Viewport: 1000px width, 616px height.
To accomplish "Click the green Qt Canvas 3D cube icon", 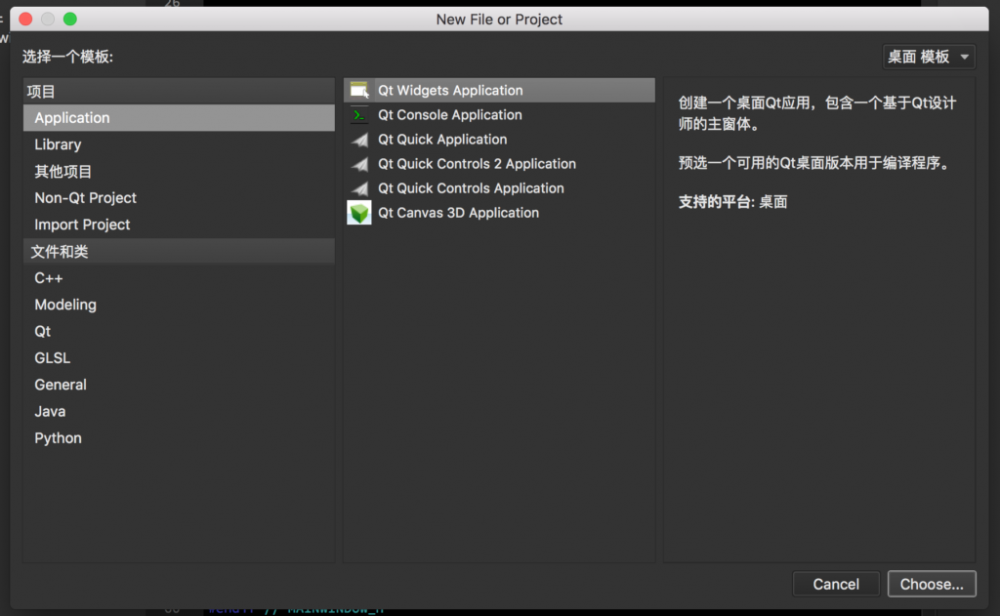I will coord(359,213).
